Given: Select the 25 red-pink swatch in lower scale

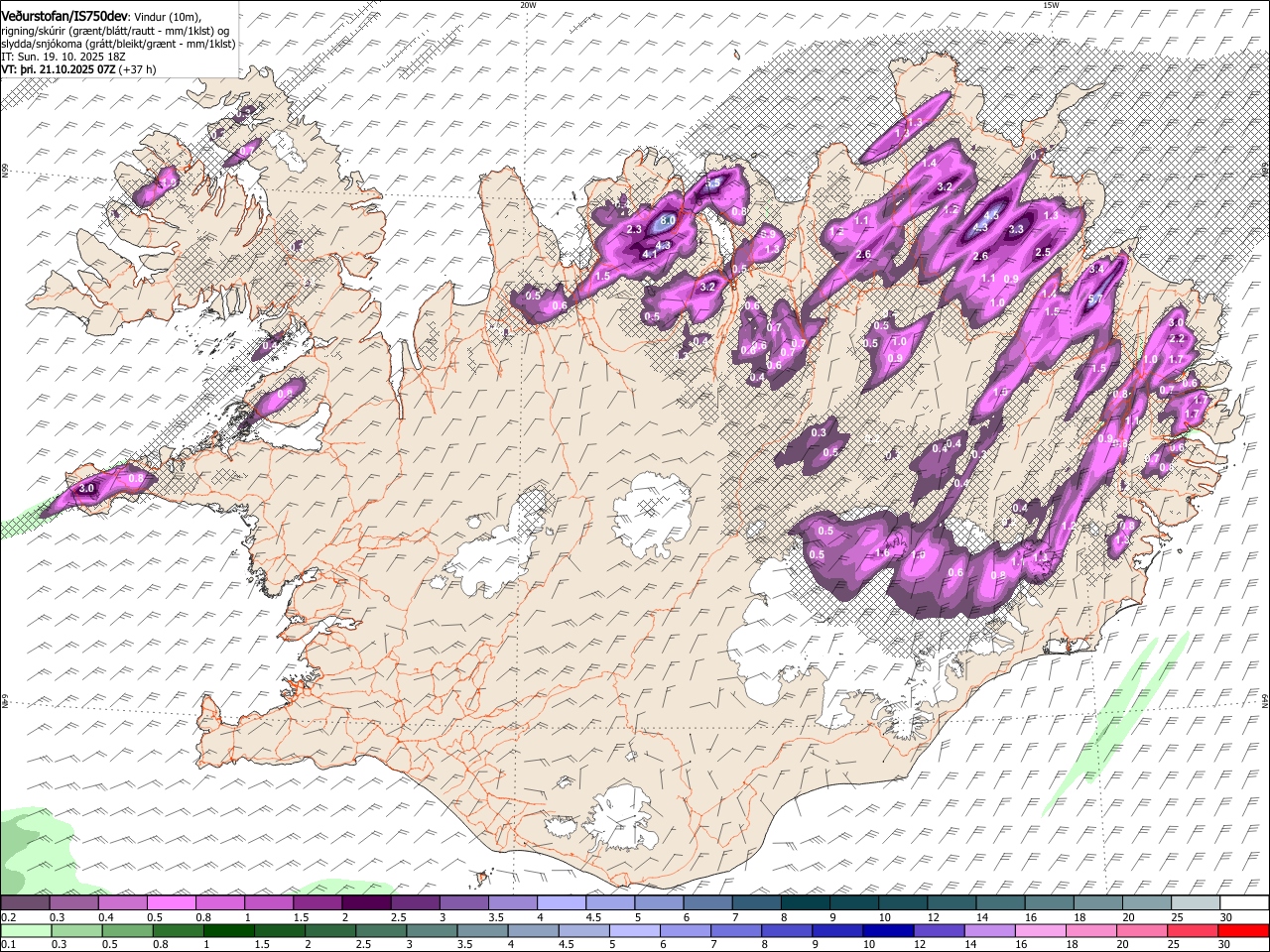Looking at the screenshot, I should (1194, 931).
